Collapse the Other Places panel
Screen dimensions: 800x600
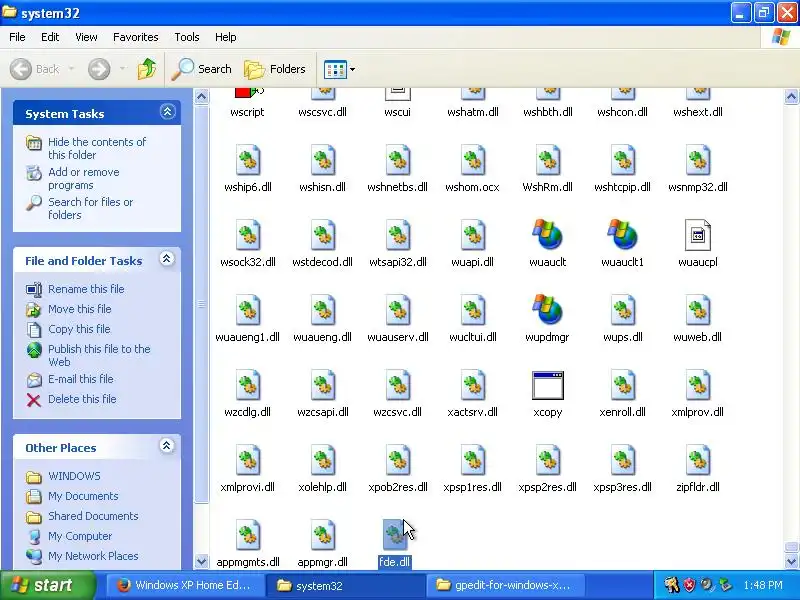pos(166,445)
